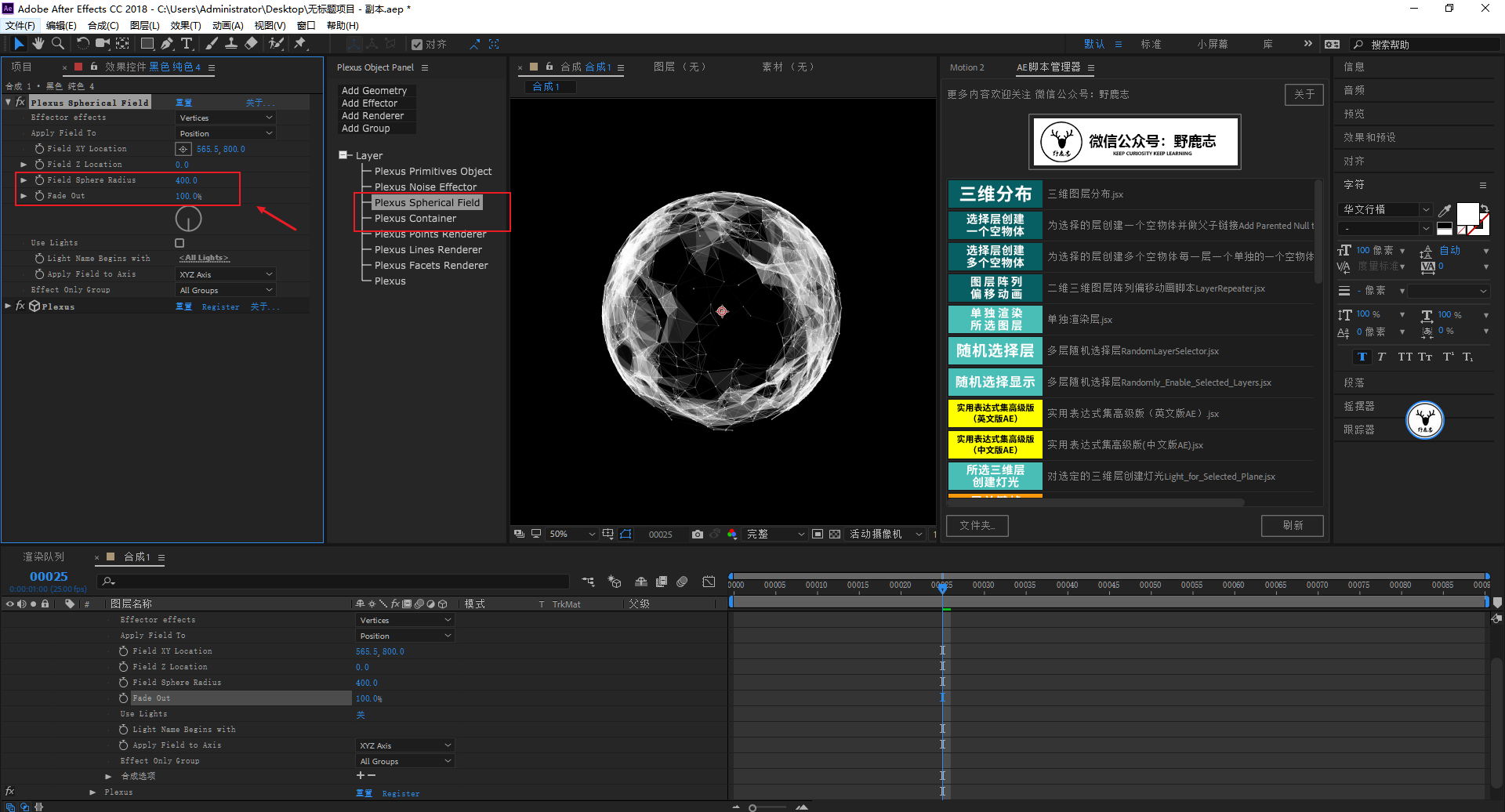Open the Effect Only Group All Groups dropdown

pos(226,290)
